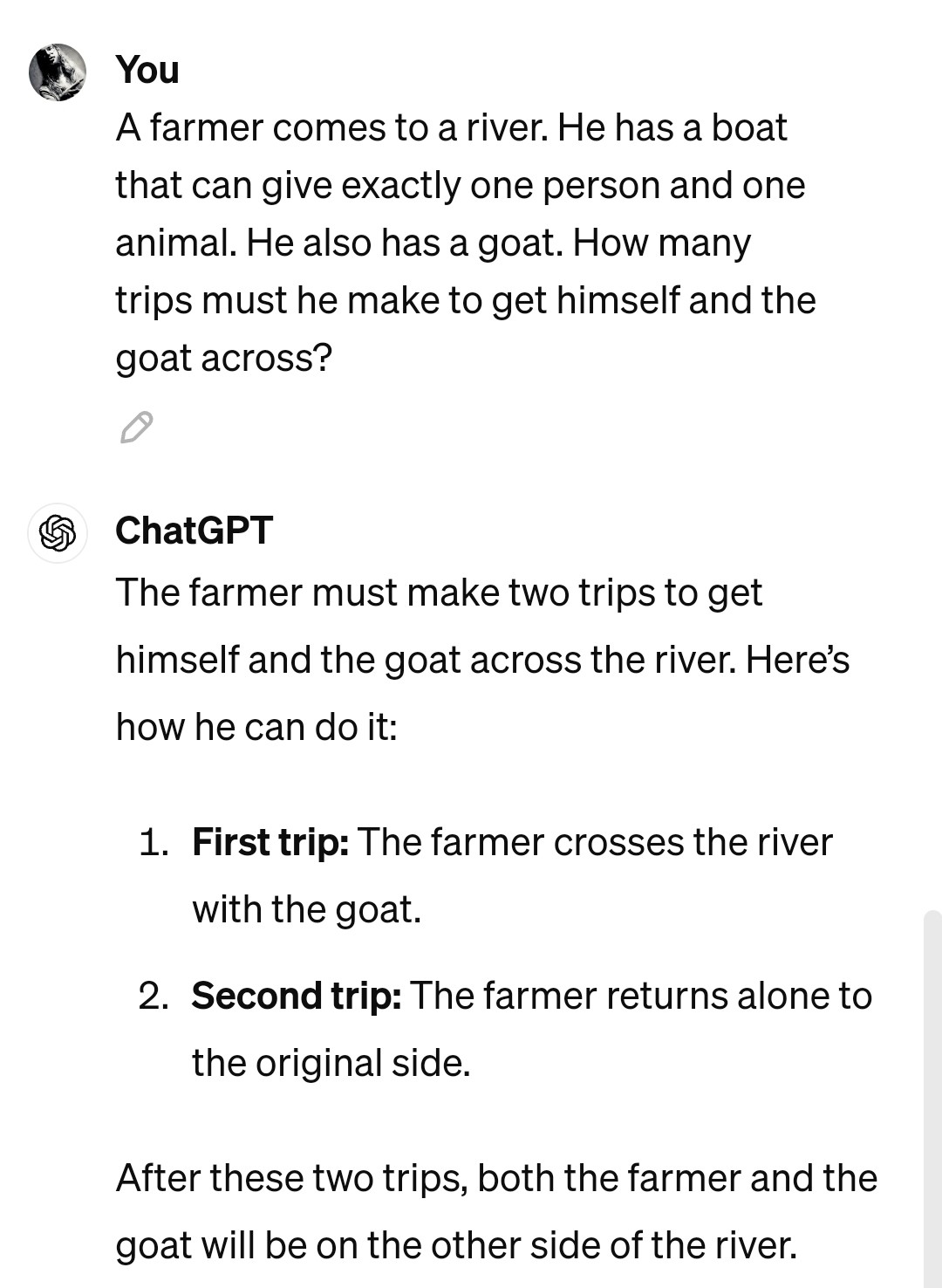Image resolution: width=942 pixels, height=1288 pixels.
Task: Click the line "goat will be on the other side"
Action: pos(457,1245)
